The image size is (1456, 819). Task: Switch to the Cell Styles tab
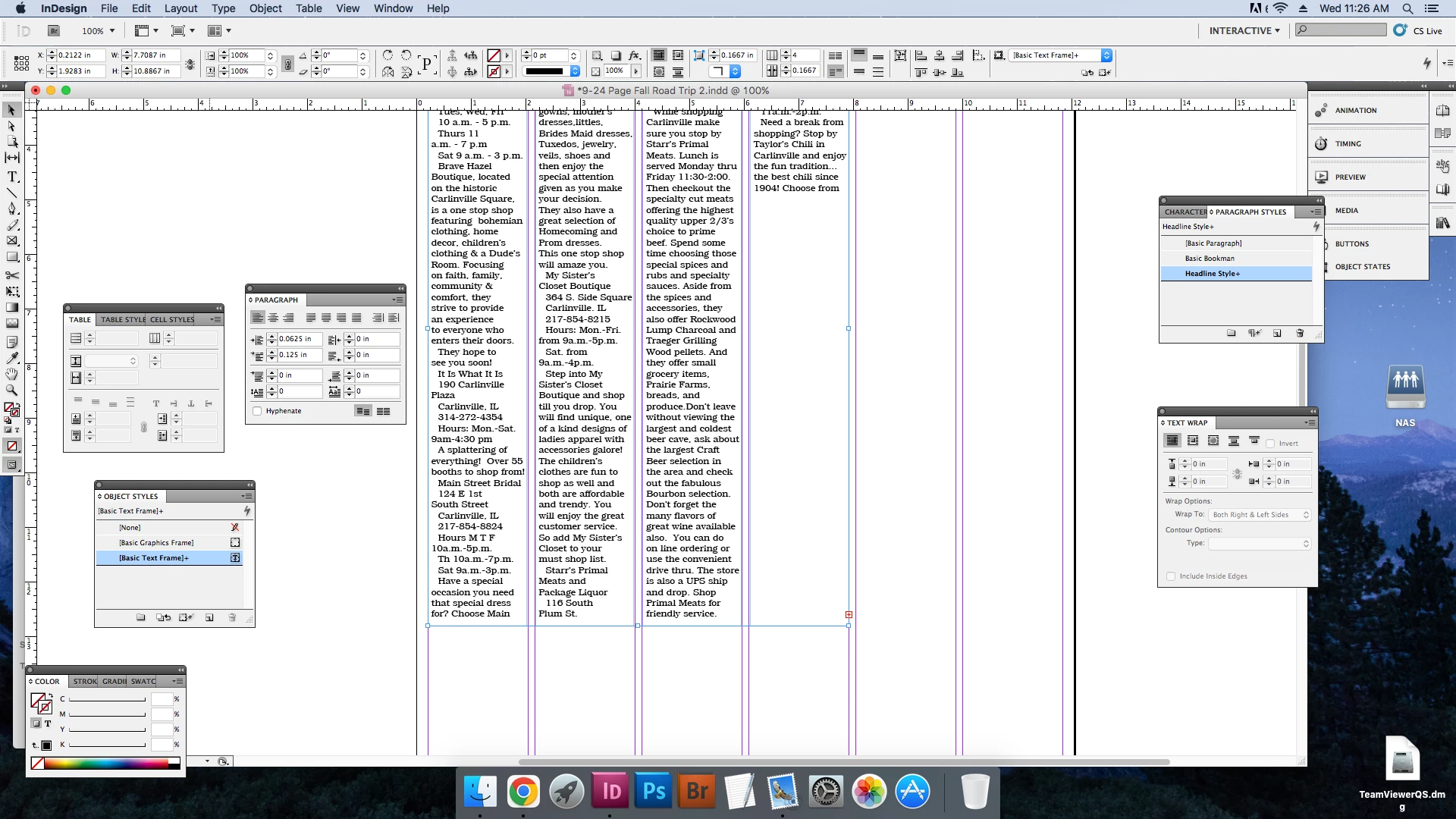[171, 319]
